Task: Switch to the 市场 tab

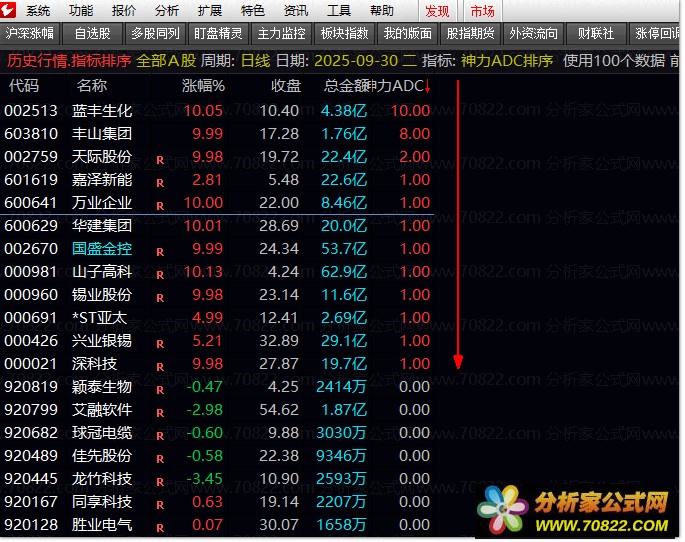Action: click(x=482, y=11)
